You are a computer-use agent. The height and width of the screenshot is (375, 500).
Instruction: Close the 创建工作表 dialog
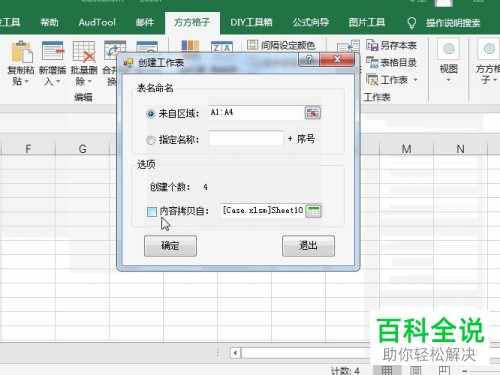point(337,60)
